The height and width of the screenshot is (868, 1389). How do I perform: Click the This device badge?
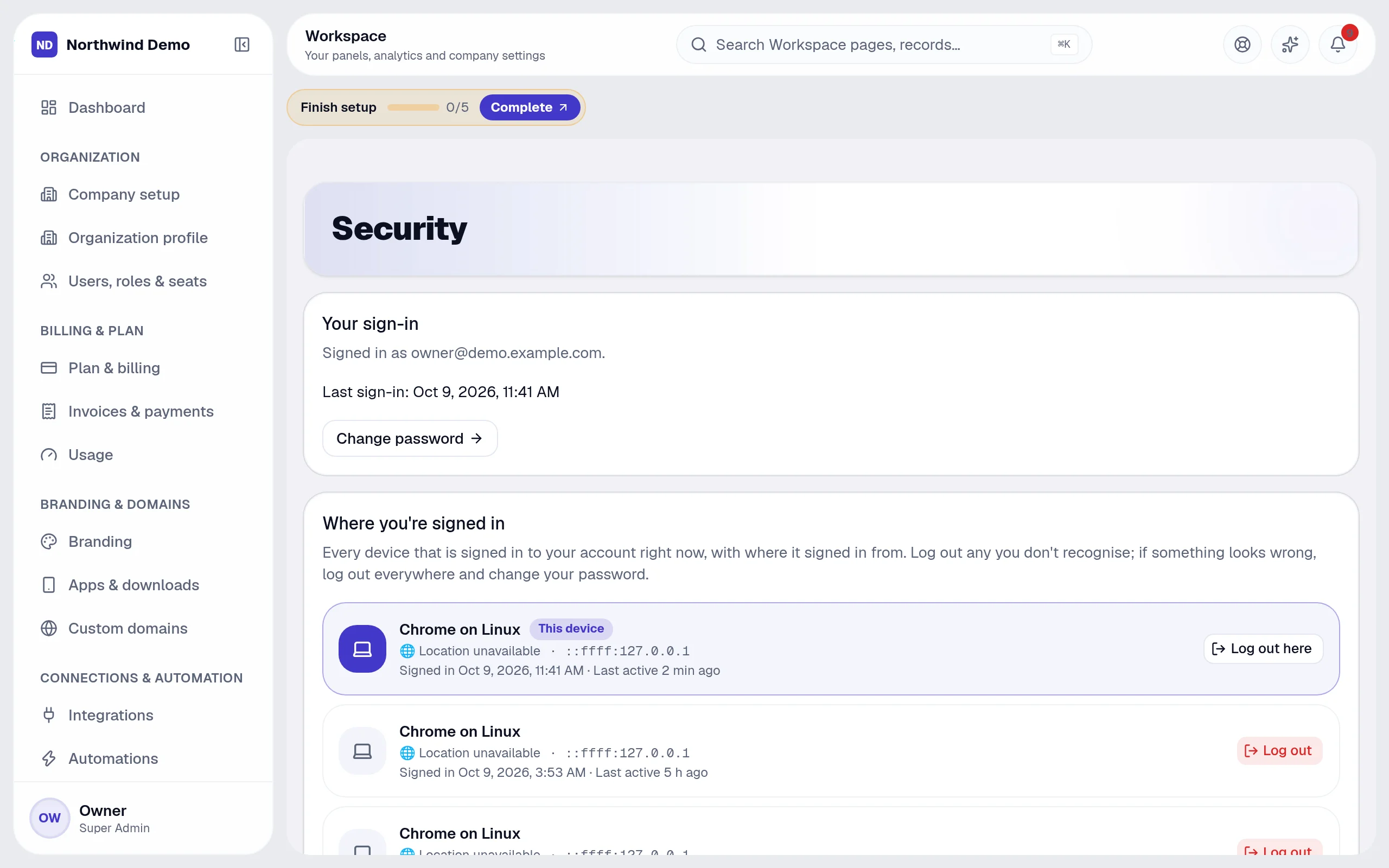(571, 629)
